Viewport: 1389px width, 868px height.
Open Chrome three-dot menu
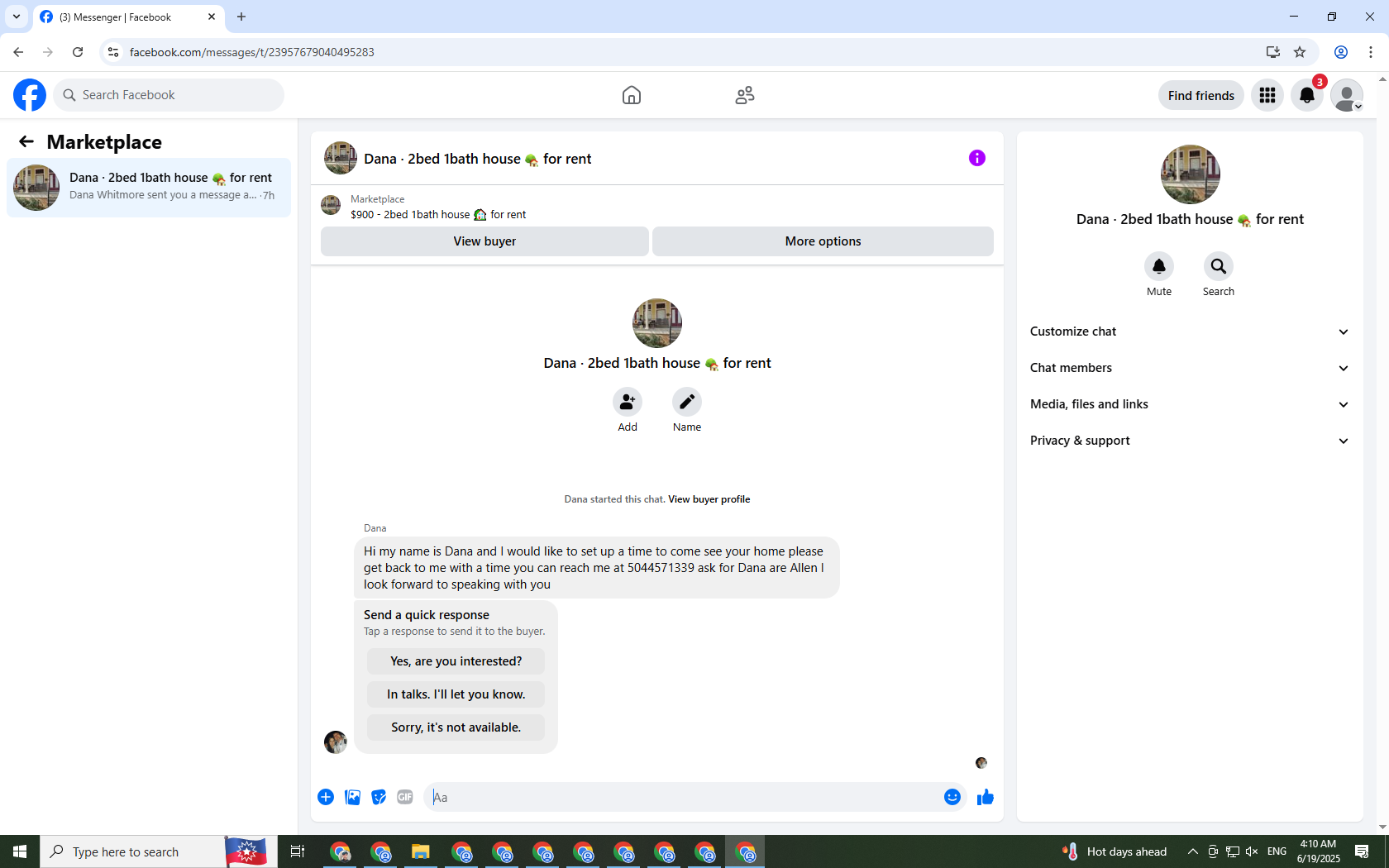[1371, 52]
